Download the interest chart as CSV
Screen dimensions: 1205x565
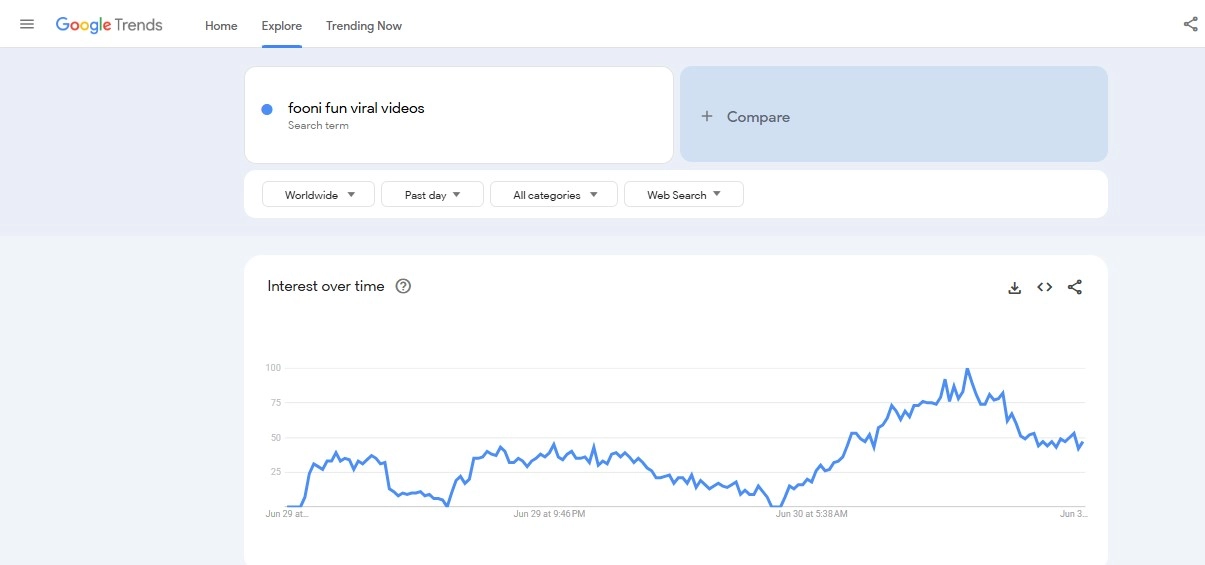[1014, 288]
